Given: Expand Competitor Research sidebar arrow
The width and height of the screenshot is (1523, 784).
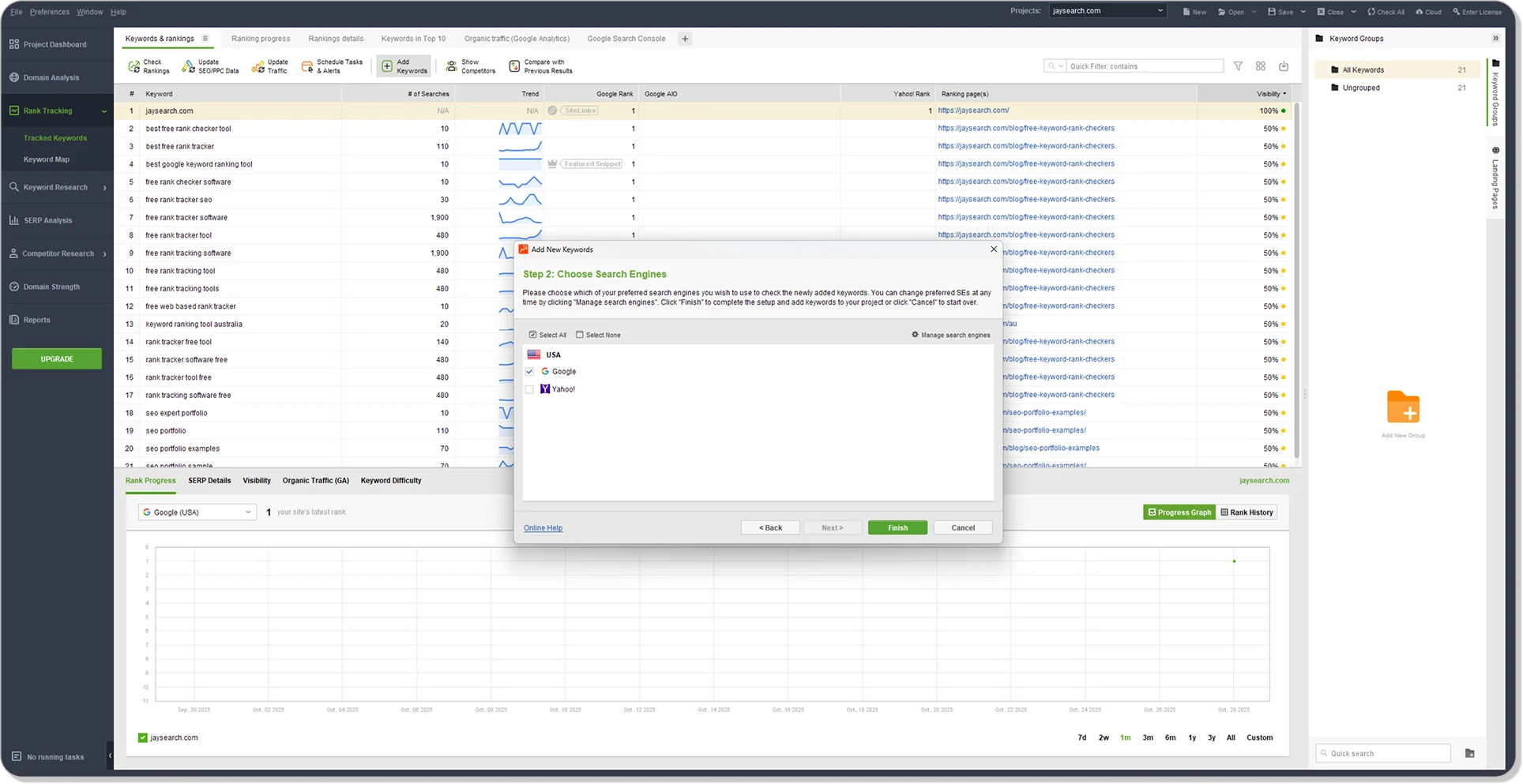Looking at the screenshot, I should pos(104,254).
